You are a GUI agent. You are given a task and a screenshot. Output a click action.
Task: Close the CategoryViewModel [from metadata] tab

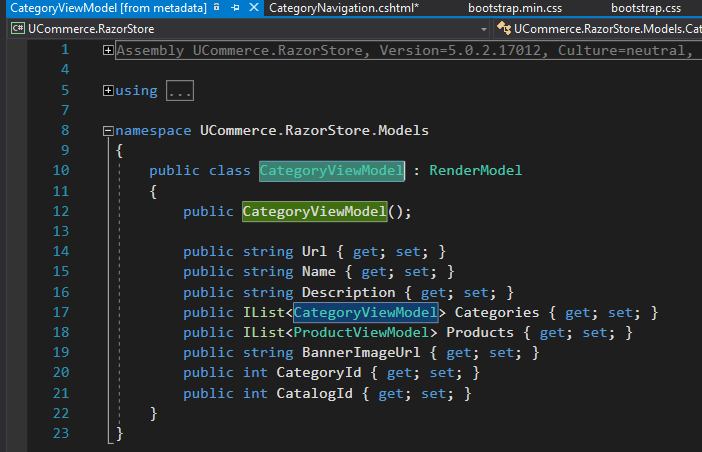point(252,8)
